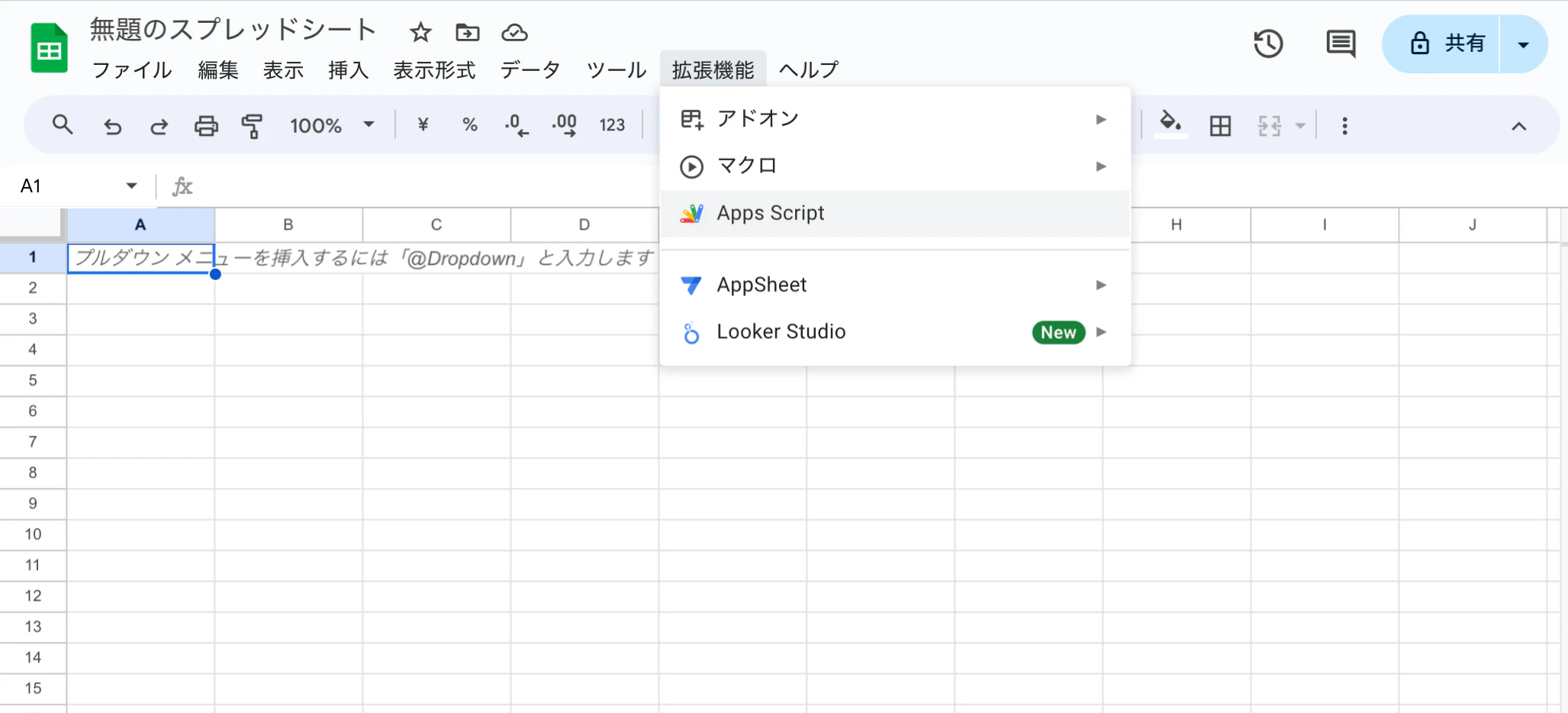Open the 123 number format menu
This screenshot has width=1568, height=713.
[x=612, y=125]
